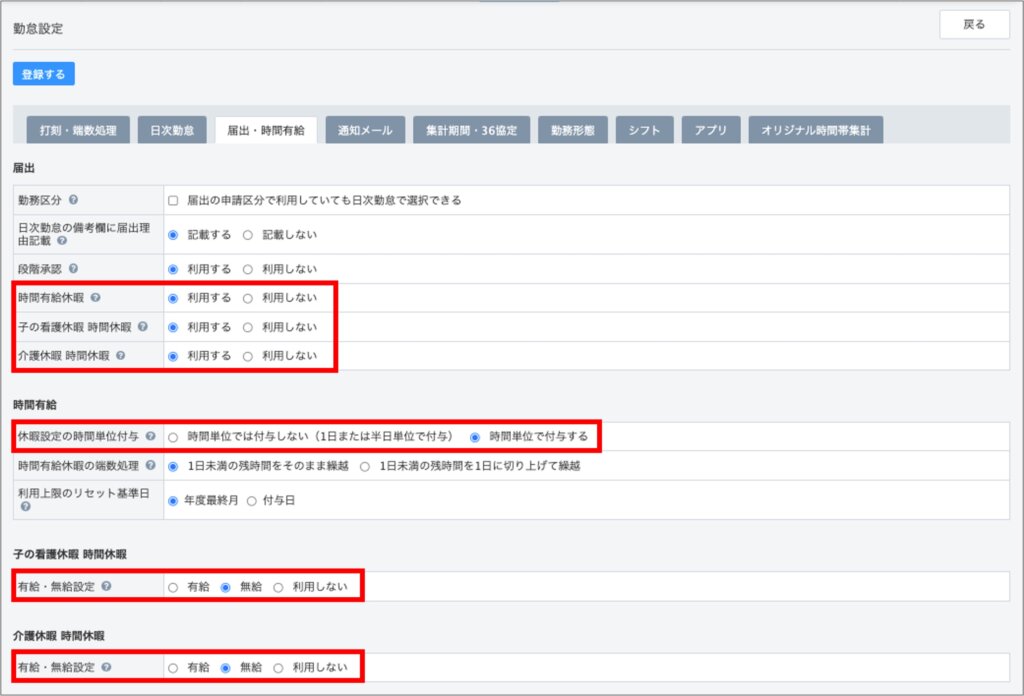Click help icon next to 勤務区分
Image resolution: width=1024 pixels, height=696 pixels.
tap(74, 200)
